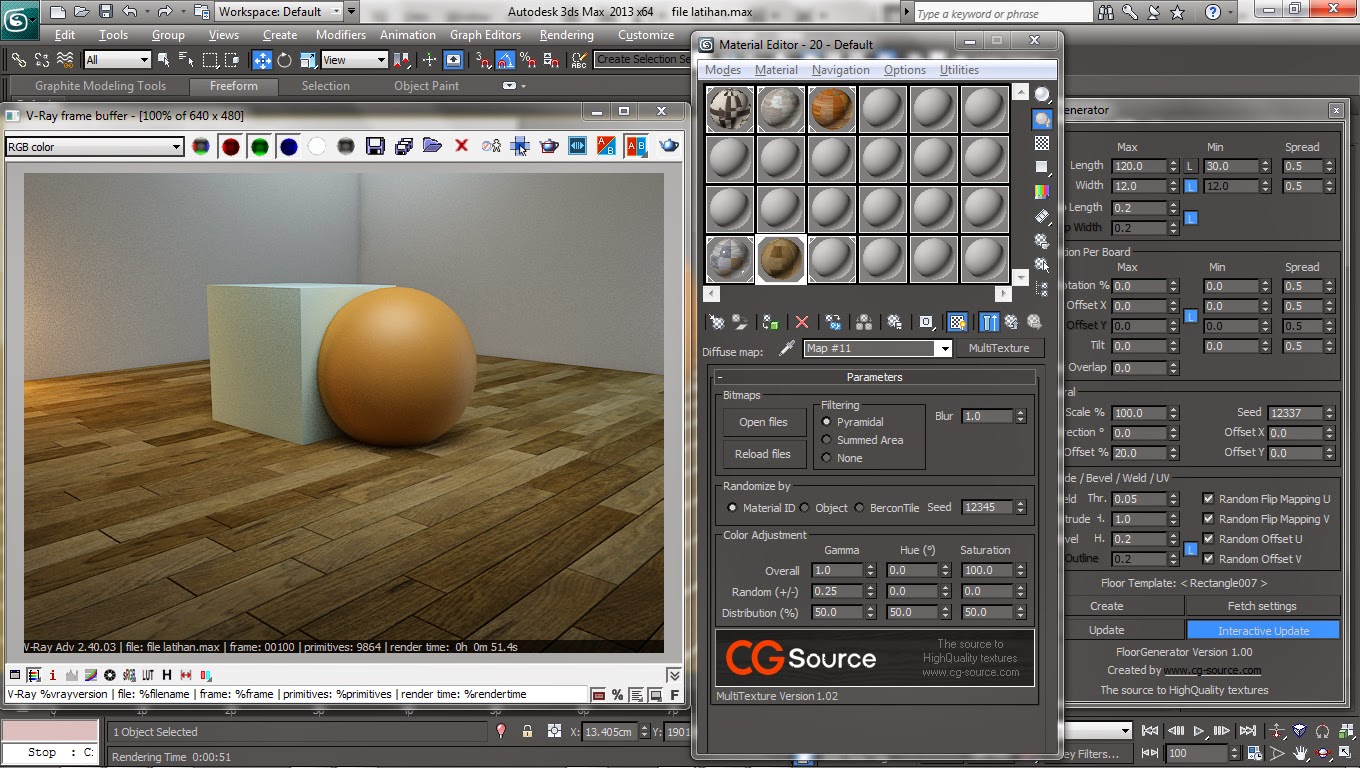Uncheck Random Flip Mapping V

coord(1209,518)
